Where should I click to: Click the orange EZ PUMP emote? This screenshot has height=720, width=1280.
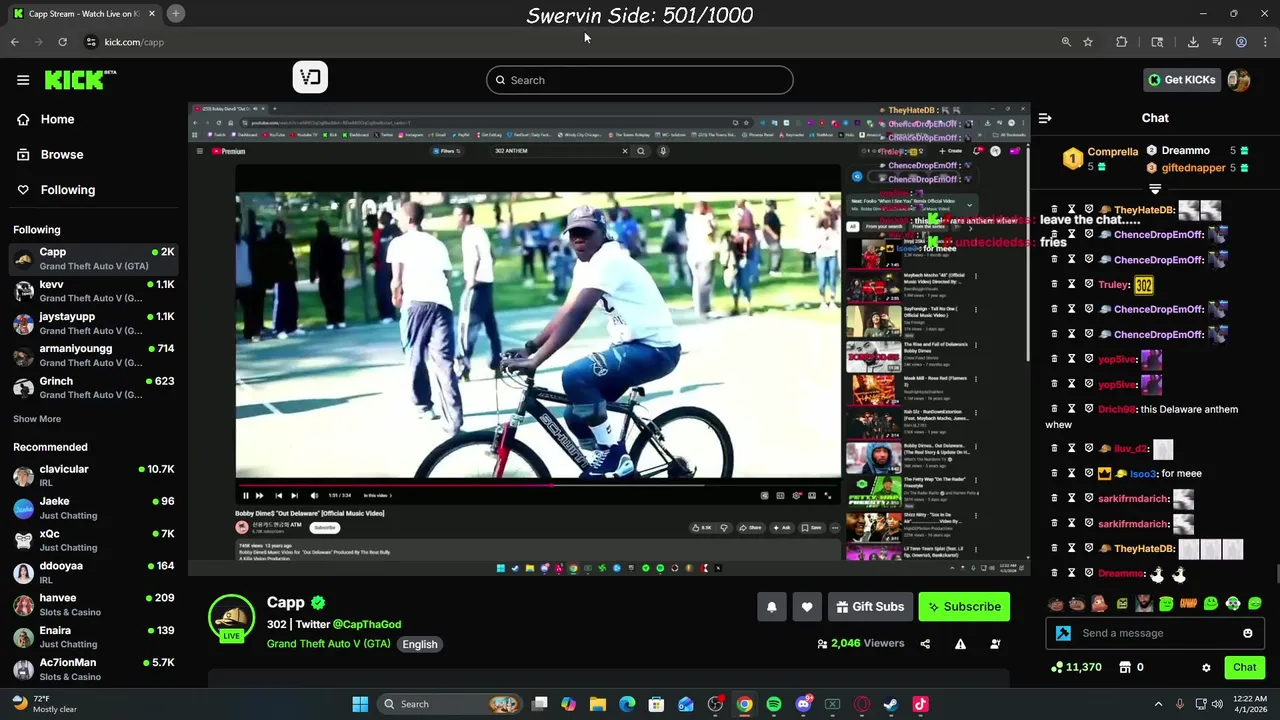tap(1189, 604)
